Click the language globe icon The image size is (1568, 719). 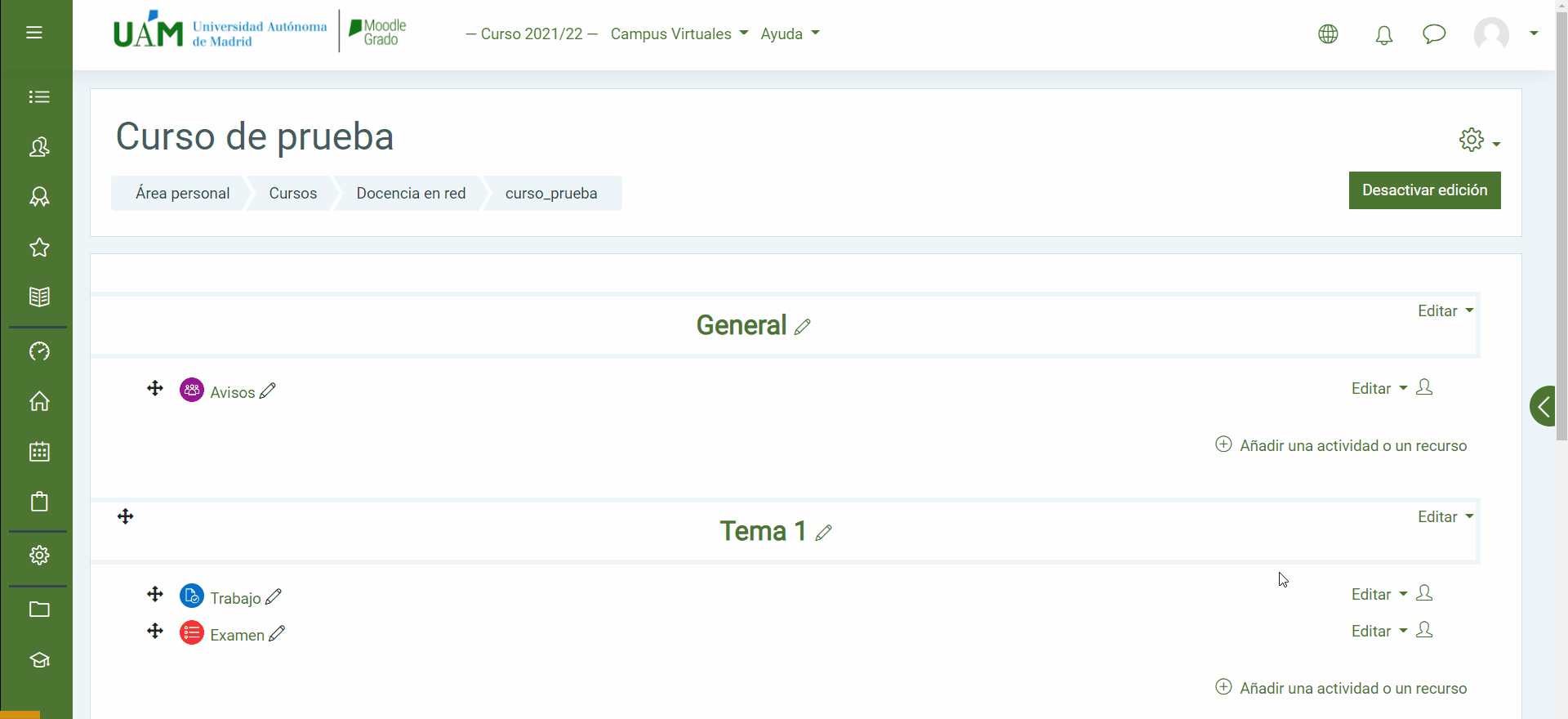click(1328, 34)
